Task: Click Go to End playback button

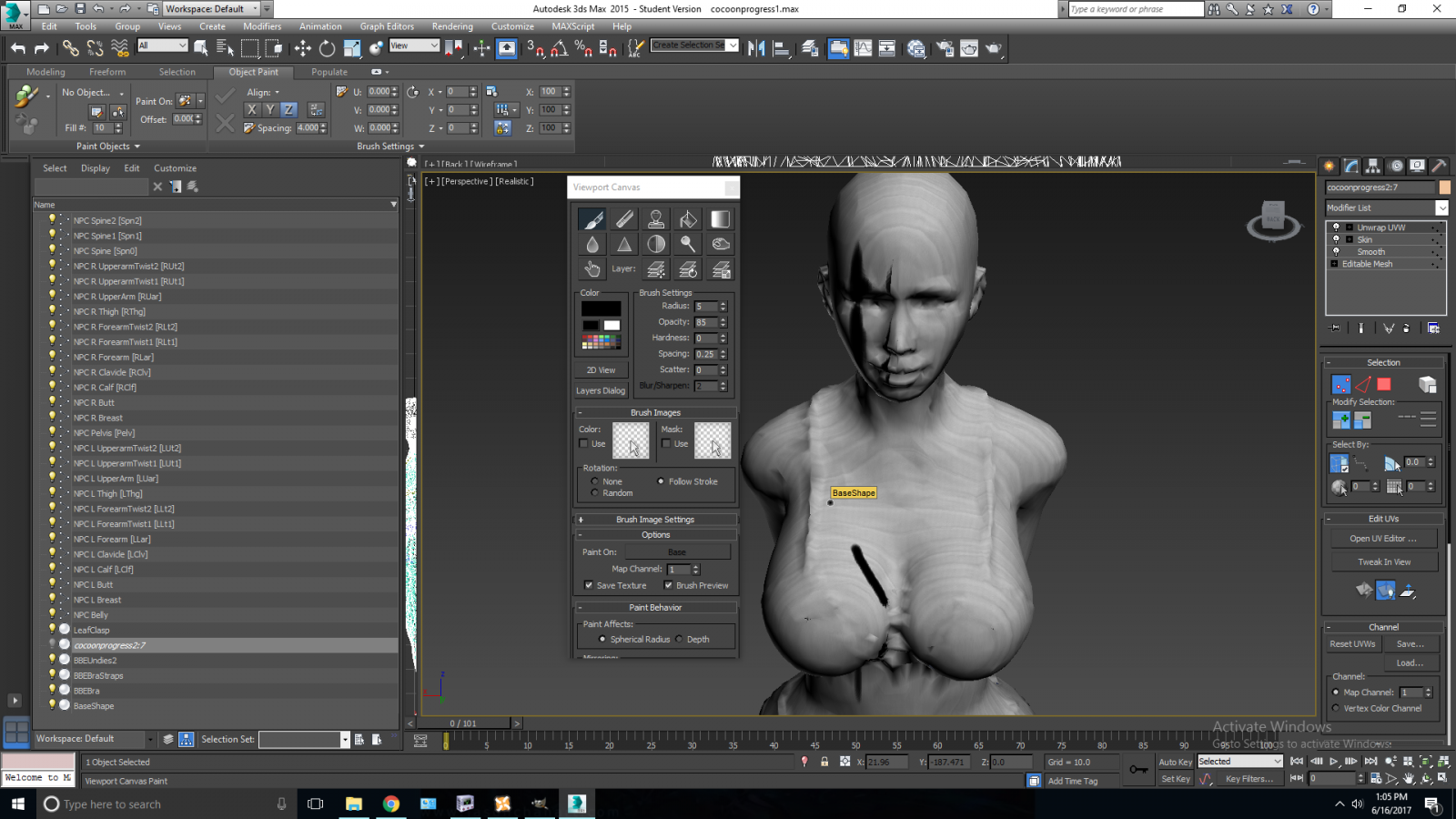Action: tap(1370, 762)
